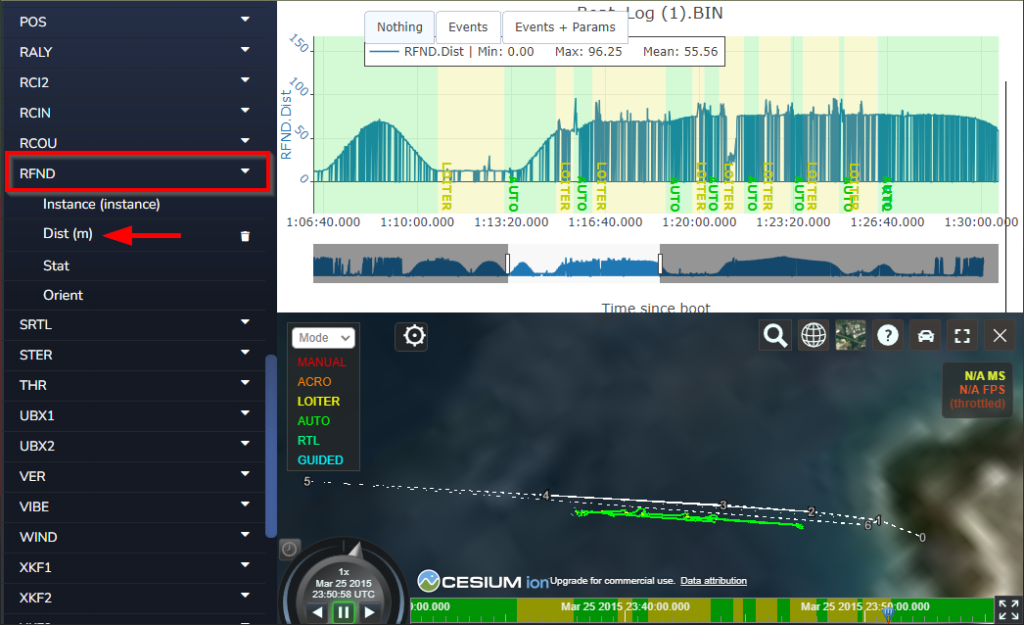Open the Cesium help panel

888,335
